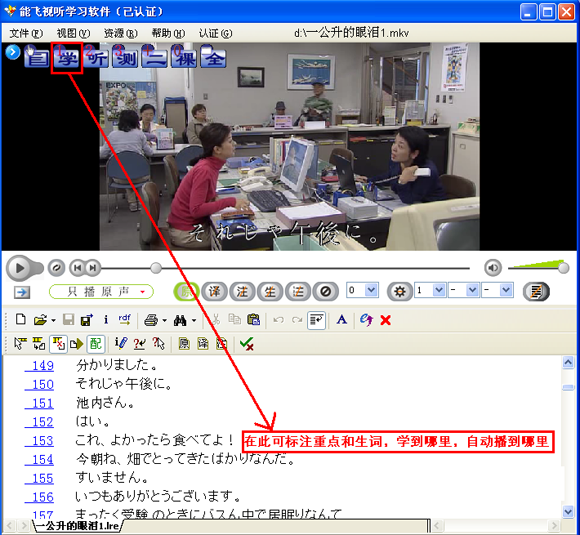The image size is (580, 535).
Task: Click the 译 document icon in toolbar
Action: (202, 344)
